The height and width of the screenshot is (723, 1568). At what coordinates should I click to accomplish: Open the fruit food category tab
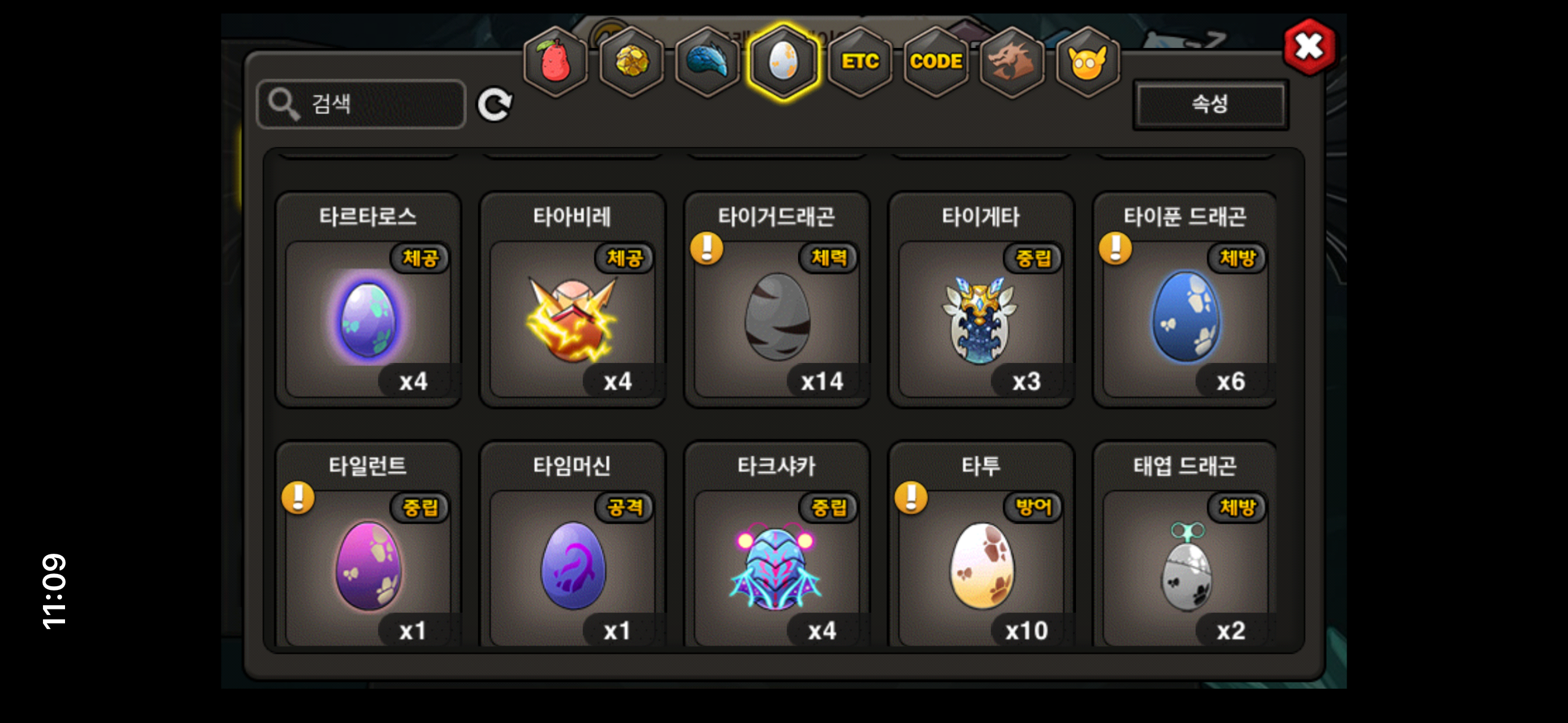[x=555, y=61]
